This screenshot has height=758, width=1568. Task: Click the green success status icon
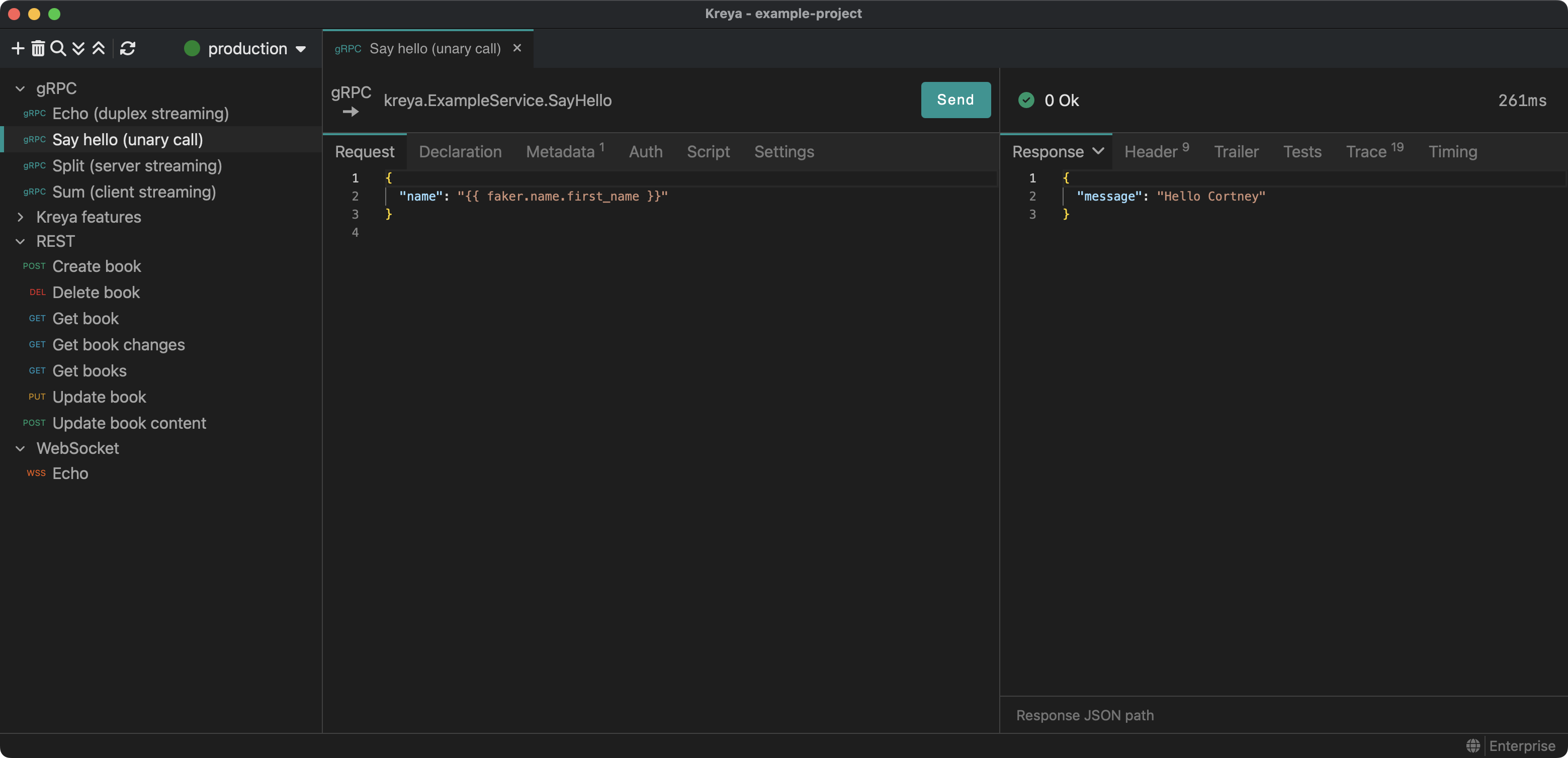(x=1026, y=100)
